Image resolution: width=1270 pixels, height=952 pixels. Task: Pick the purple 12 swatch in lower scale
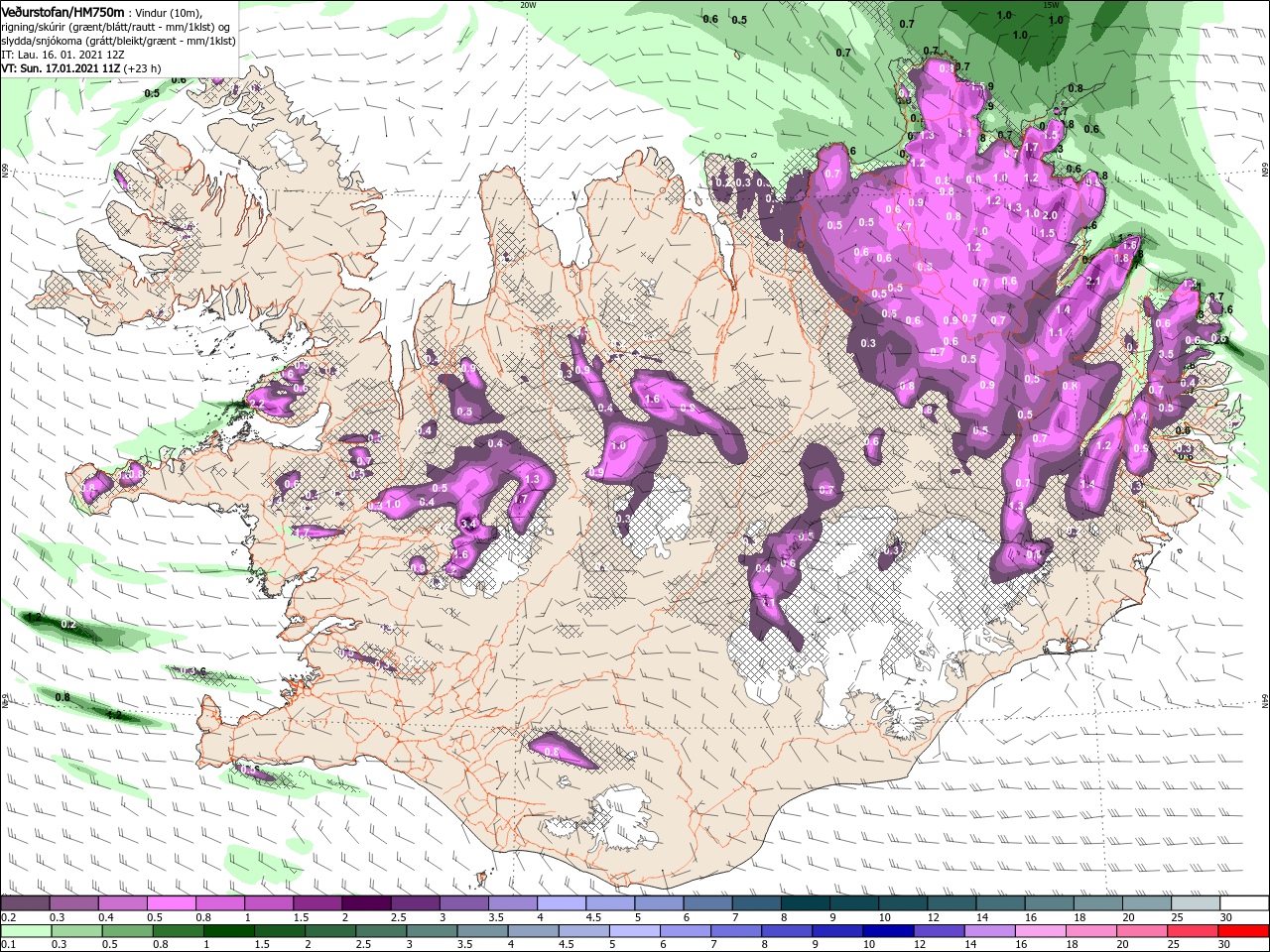[x=941, y=931]
